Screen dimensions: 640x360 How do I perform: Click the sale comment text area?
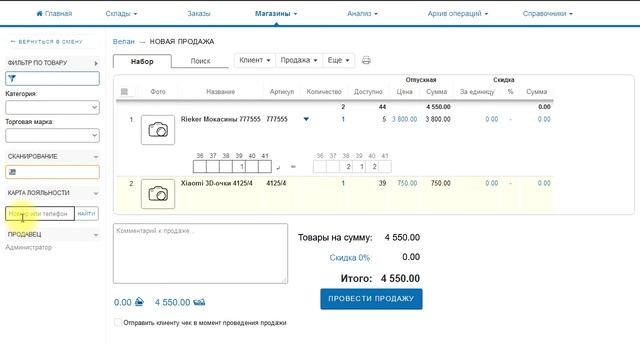[x=200, y=253]
